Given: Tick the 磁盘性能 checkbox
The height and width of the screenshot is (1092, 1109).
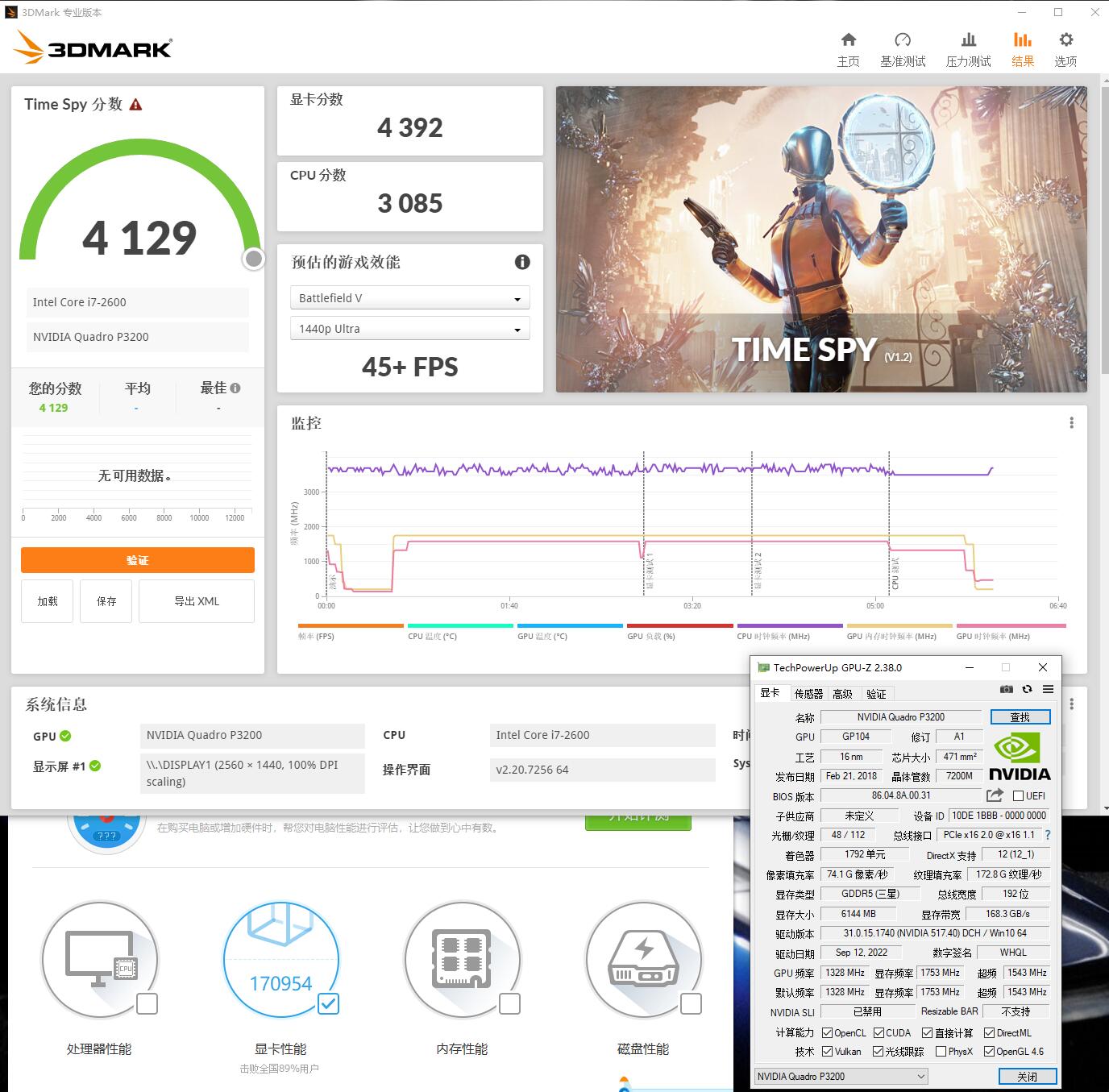Looking at the screenshot, I should (691, 1003).
